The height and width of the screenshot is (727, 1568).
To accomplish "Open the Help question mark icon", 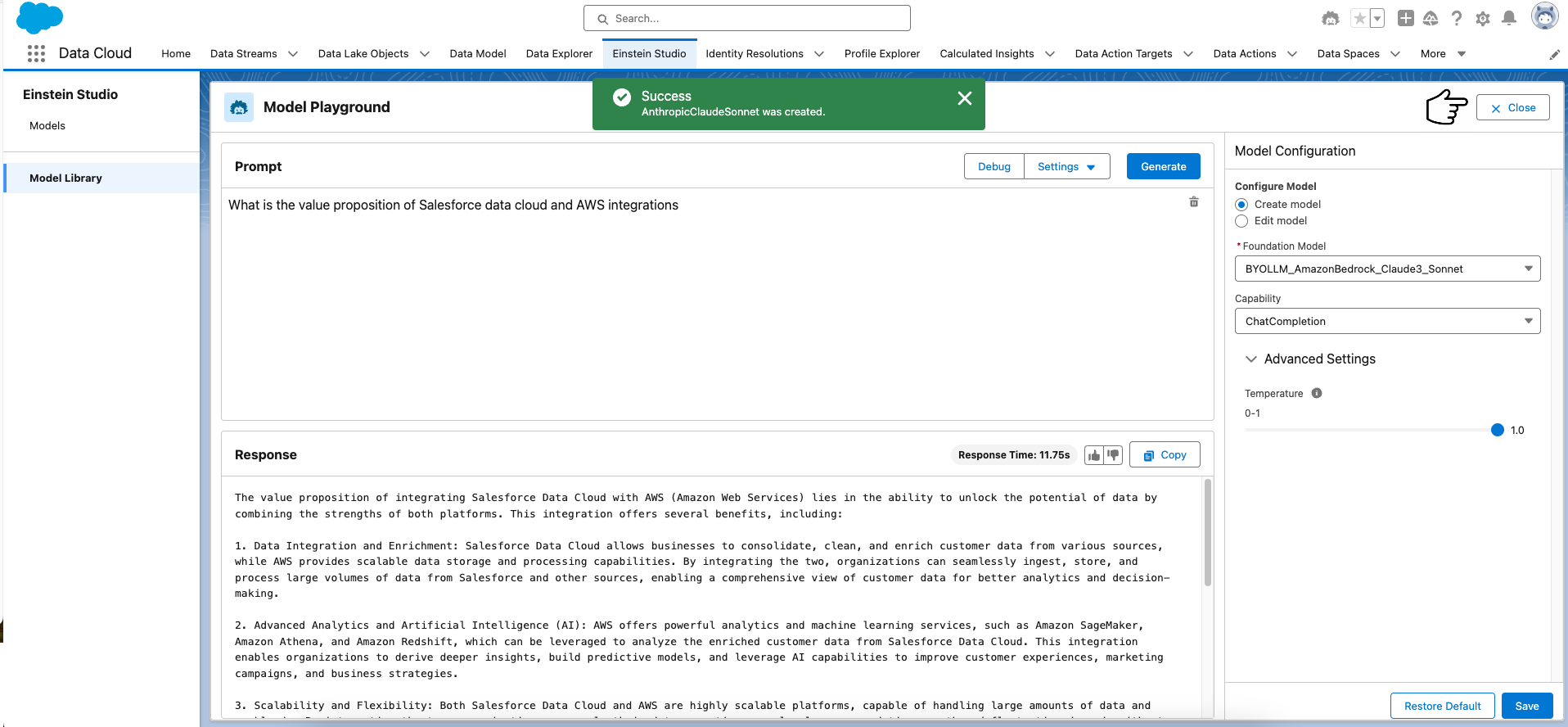I will pos(1457,18).
